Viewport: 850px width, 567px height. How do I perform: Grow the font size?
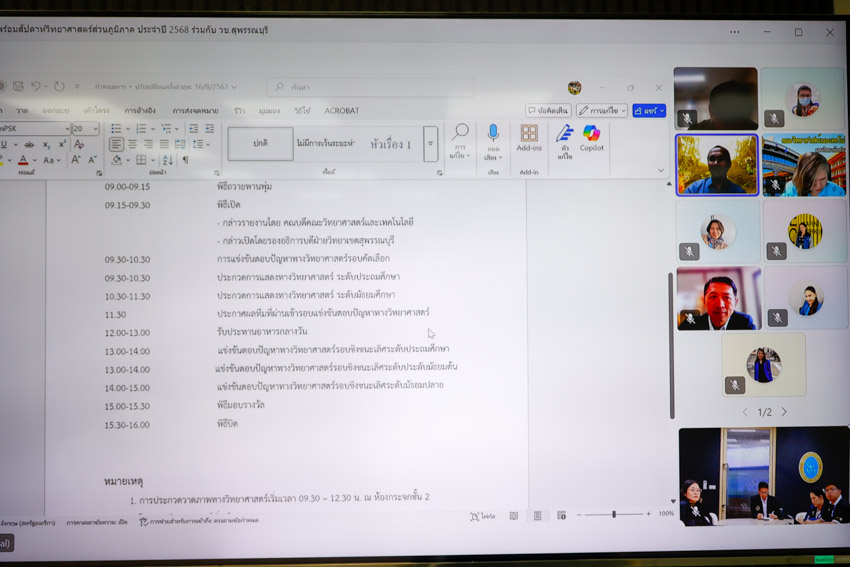[x=76, y=160]
